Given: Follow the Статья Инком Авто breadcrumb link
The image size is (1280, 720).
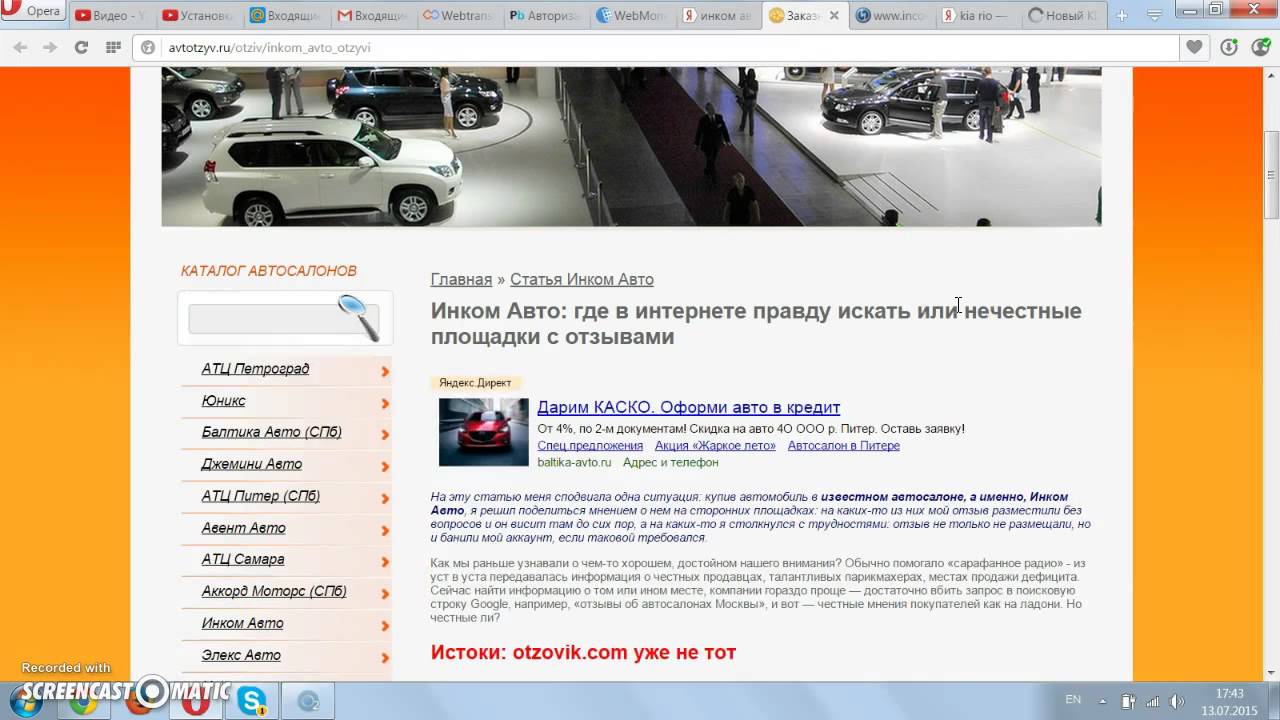Looking at the screenshot, I should [x=582, y=280].
